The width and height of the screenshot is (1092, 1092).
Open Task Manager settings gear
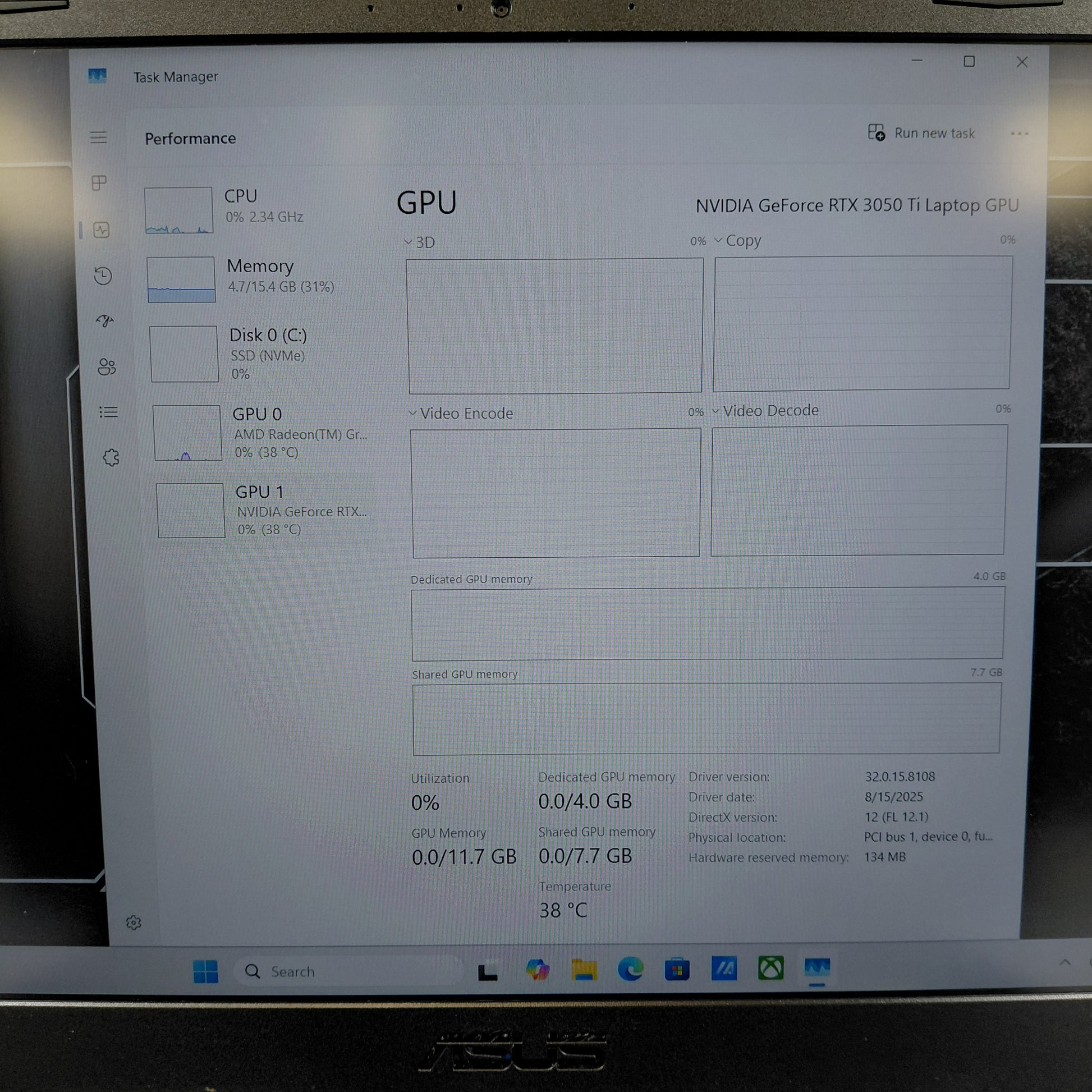(134, 923)
